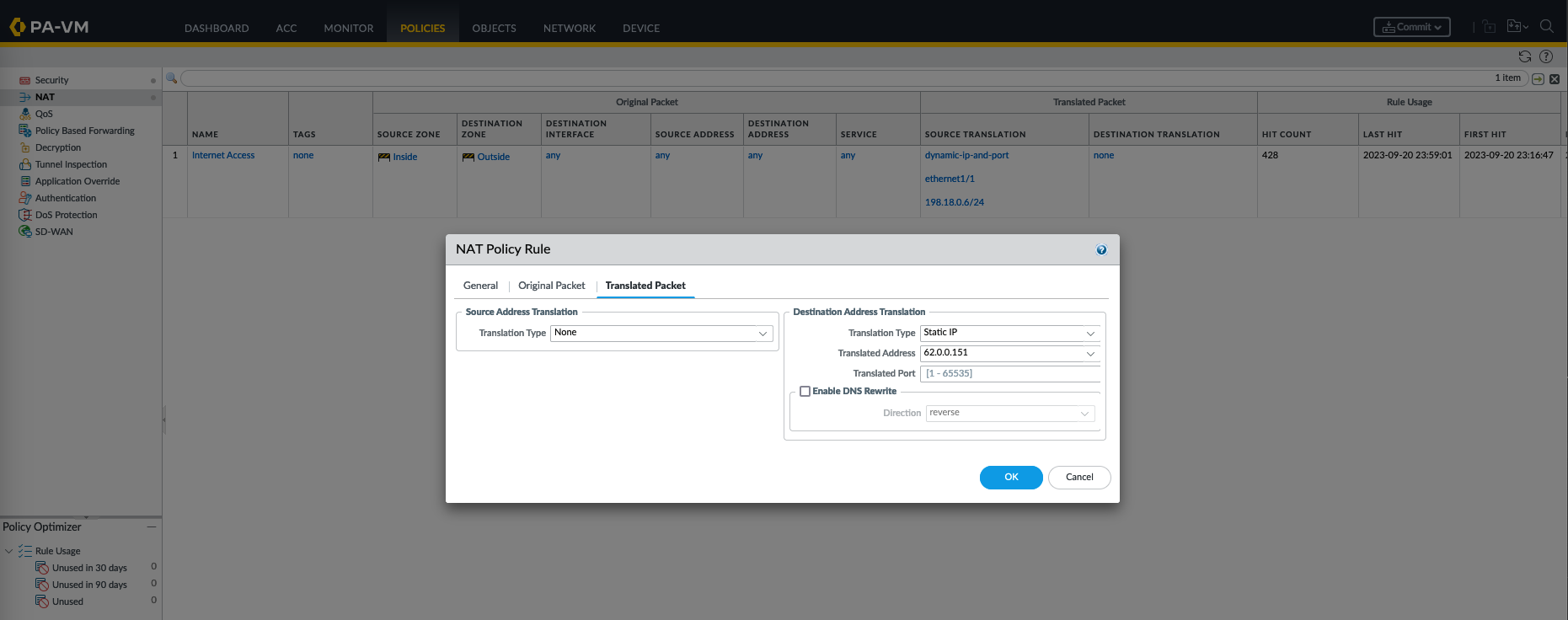Screen dimensions: 1568x620
Task: Switch to the General tab
Action: pyautogui.click(x=480, y=286)
